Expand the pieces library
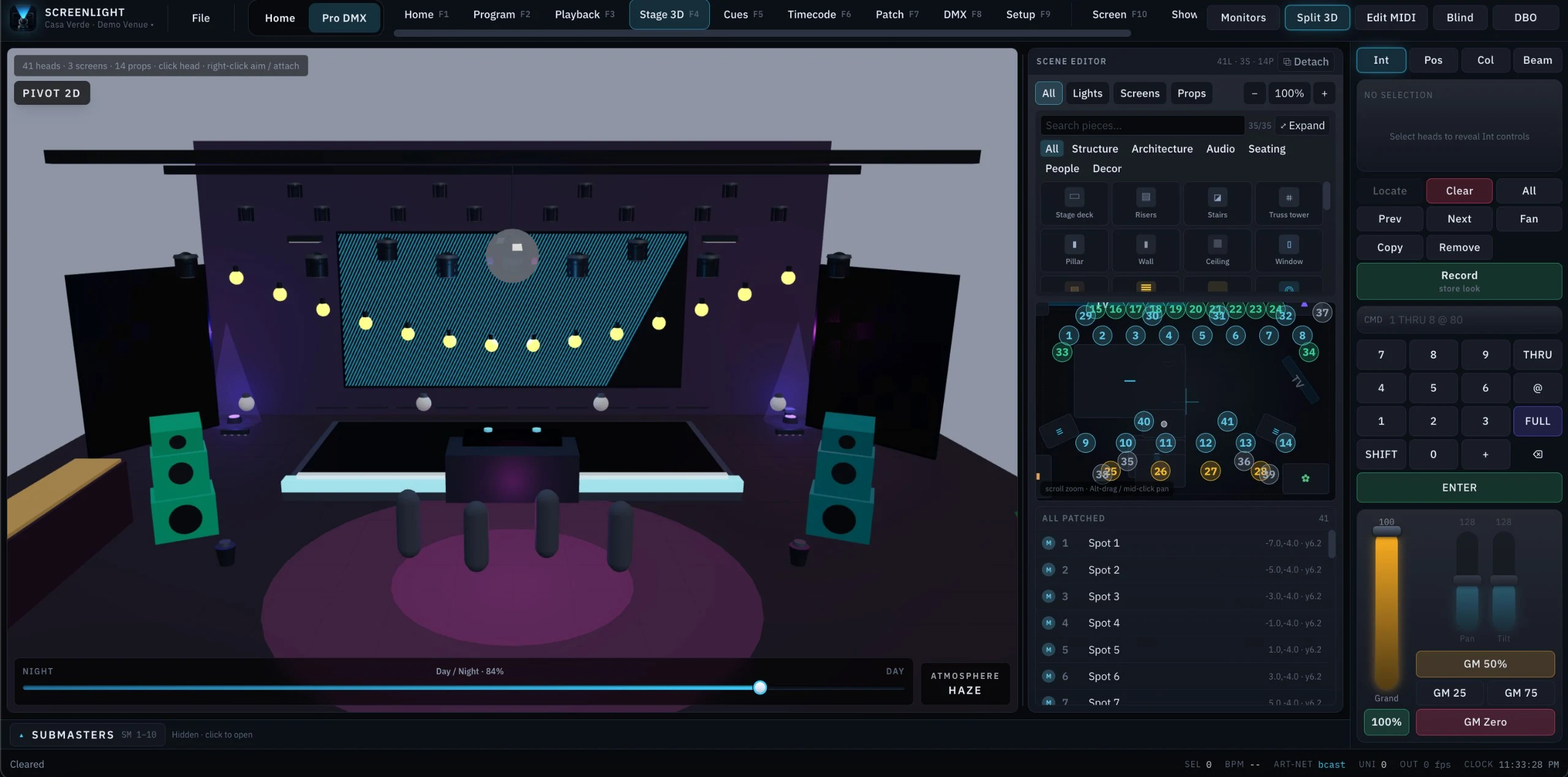The image size is (1568, 777). (1302, 126)
